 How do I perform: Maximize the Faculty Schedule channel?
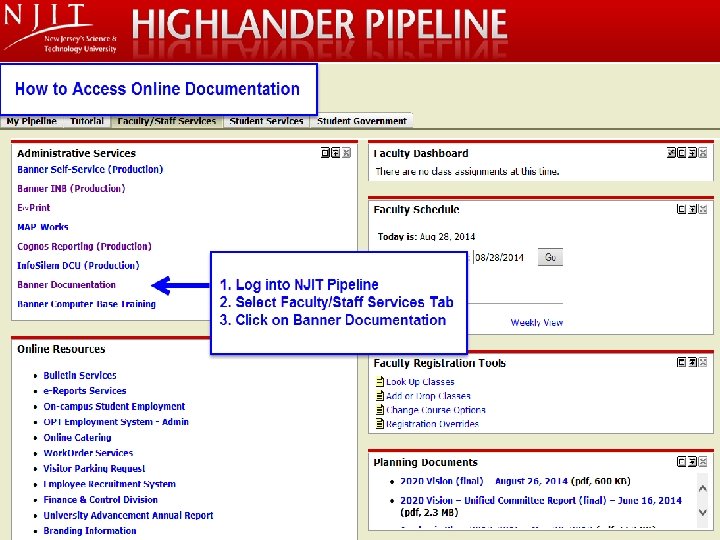(x=681, y=209)
